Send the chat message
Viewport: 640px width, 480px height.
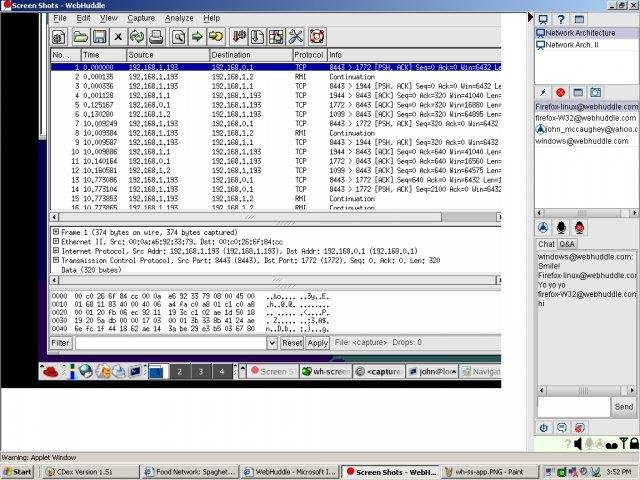[x=624, y=407]
